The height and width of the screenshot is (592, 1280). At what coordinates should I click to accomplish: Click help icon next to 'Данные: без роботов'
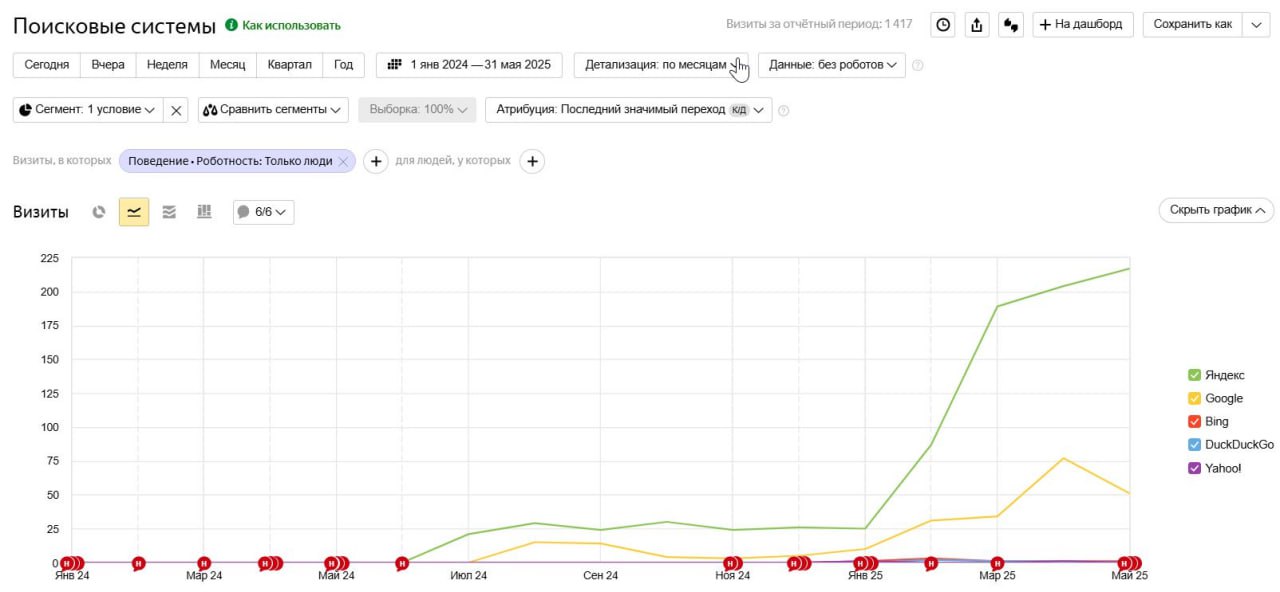pyautogui.click(x=918, y=65)
